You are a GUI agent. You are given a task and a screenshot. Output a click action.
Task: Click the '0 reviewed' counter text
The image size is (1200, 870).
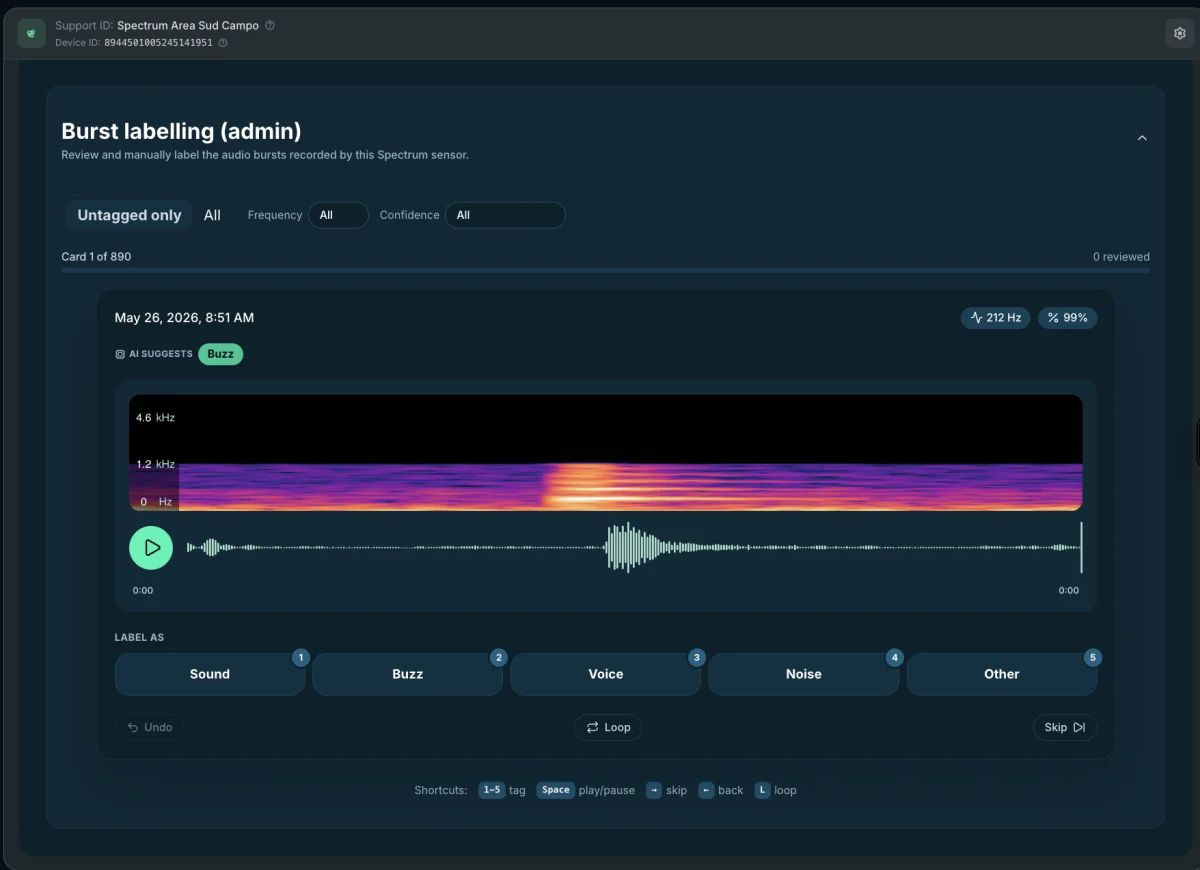[1121, 257]
